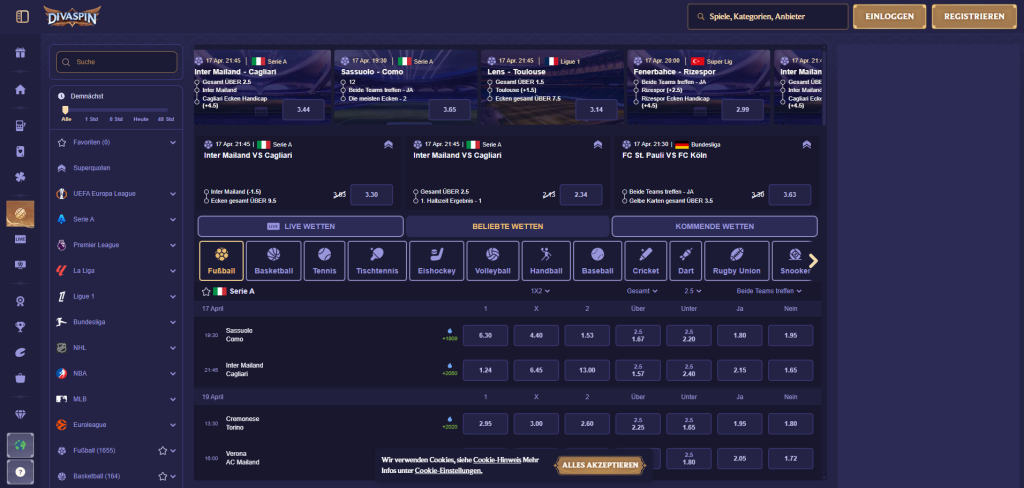This screenshot has width=1024, height=488.
Task: Click the +1909 more markets icon for Sassuolo
Action: [x=449, y=334]
